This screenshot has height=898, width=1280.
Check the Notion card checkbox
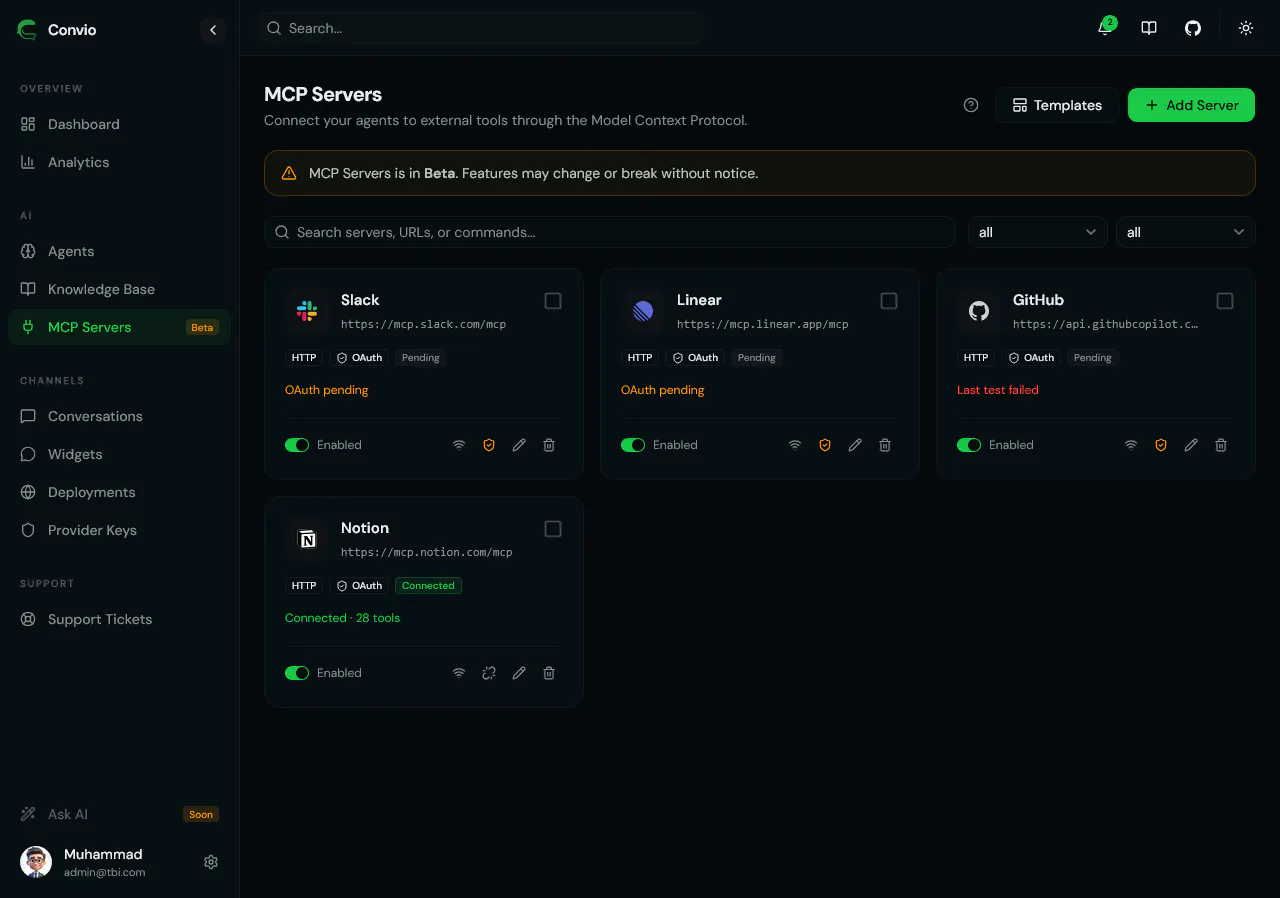point(553,529)
